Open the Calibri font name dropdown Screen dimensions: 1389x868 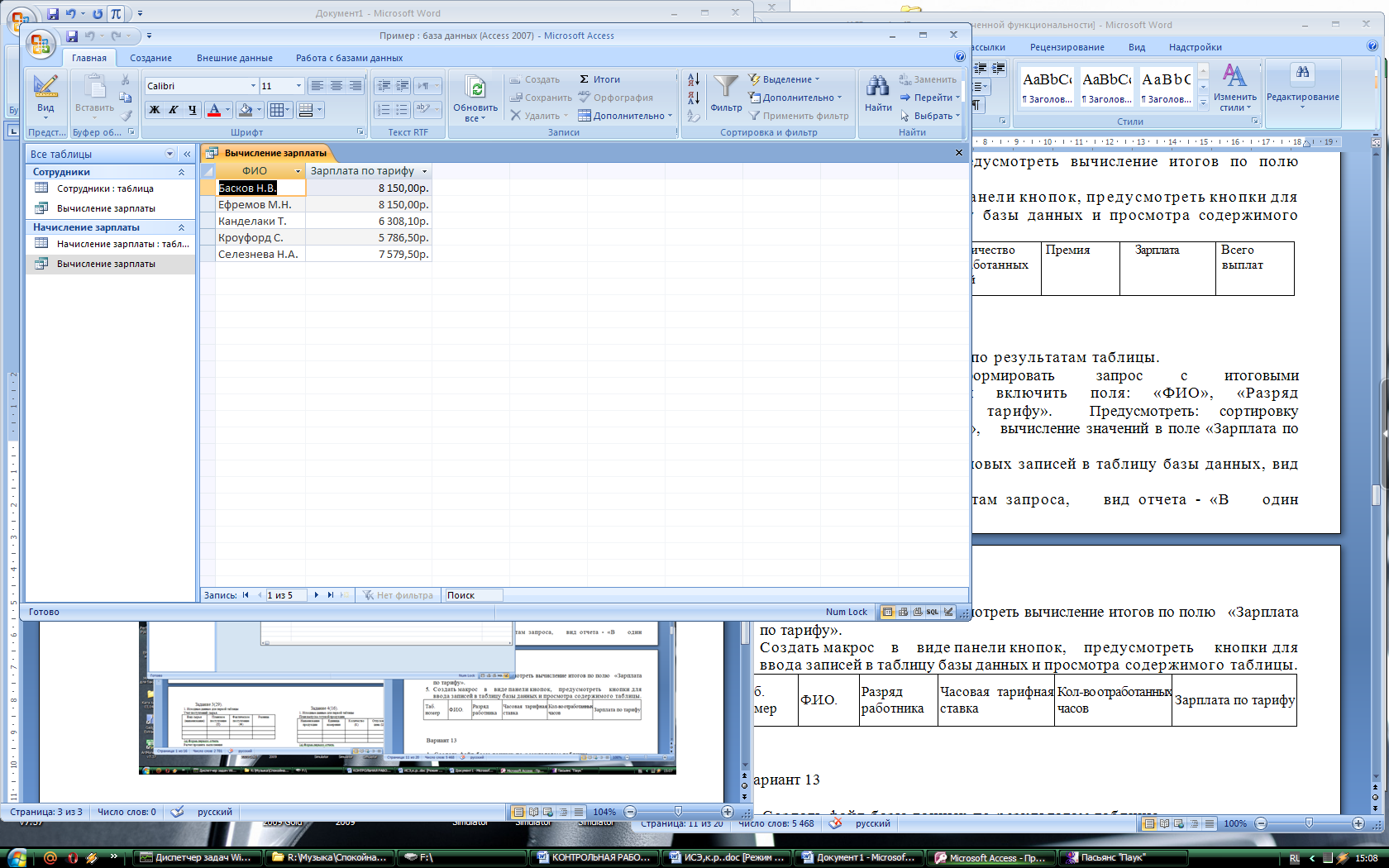[253, 86]
